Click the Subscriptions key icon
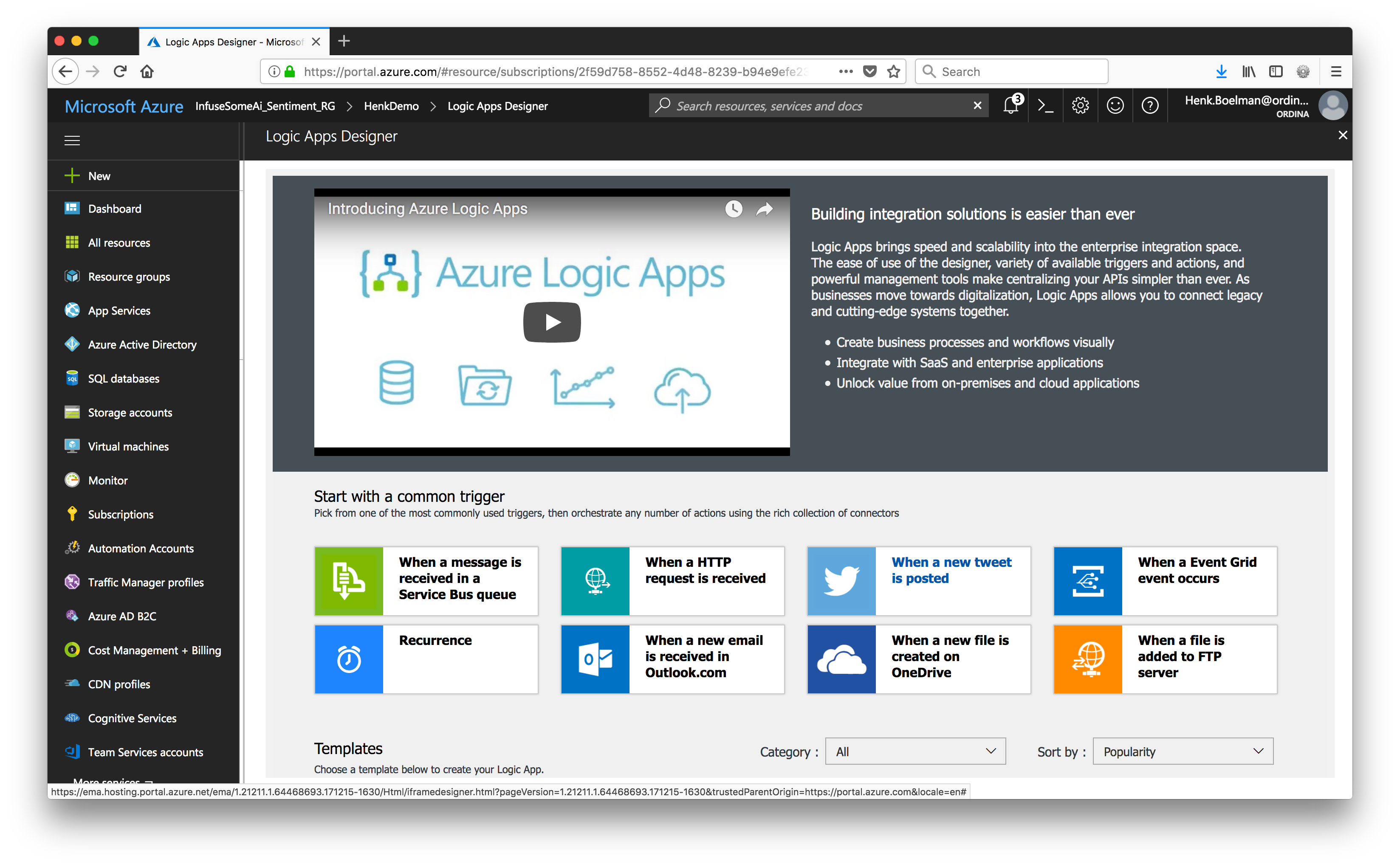 [72, 514]
